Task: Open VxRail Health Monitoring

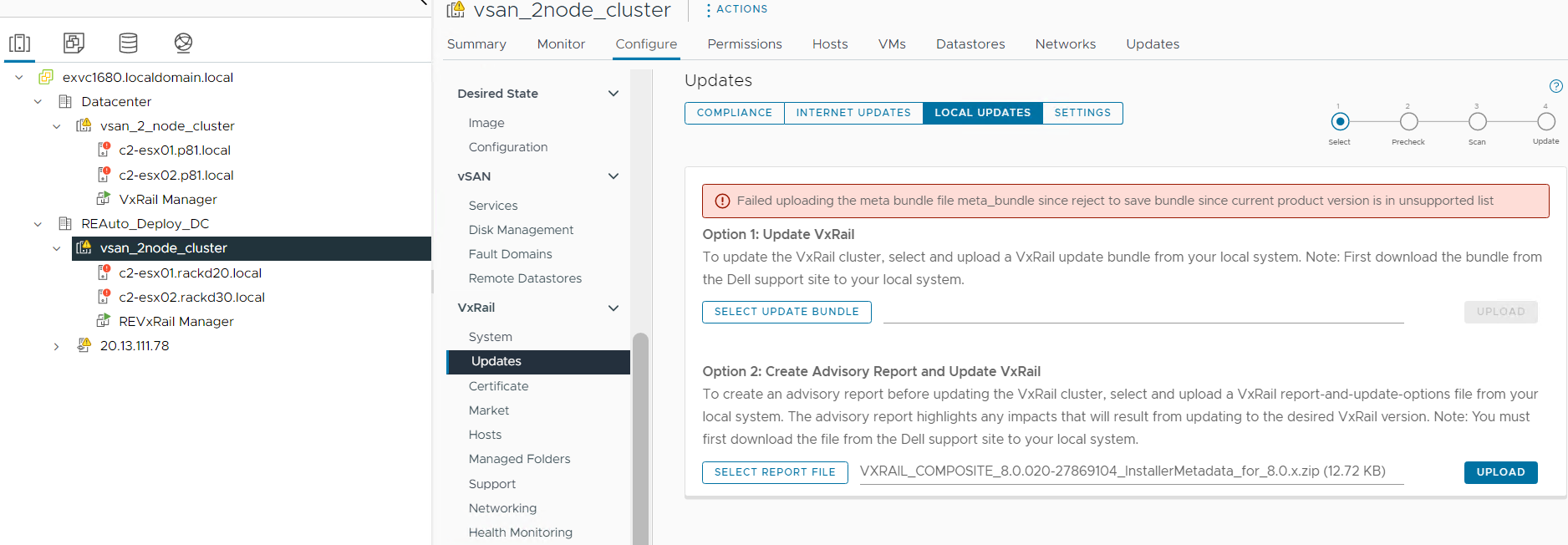Action: (x=520, y=532)
